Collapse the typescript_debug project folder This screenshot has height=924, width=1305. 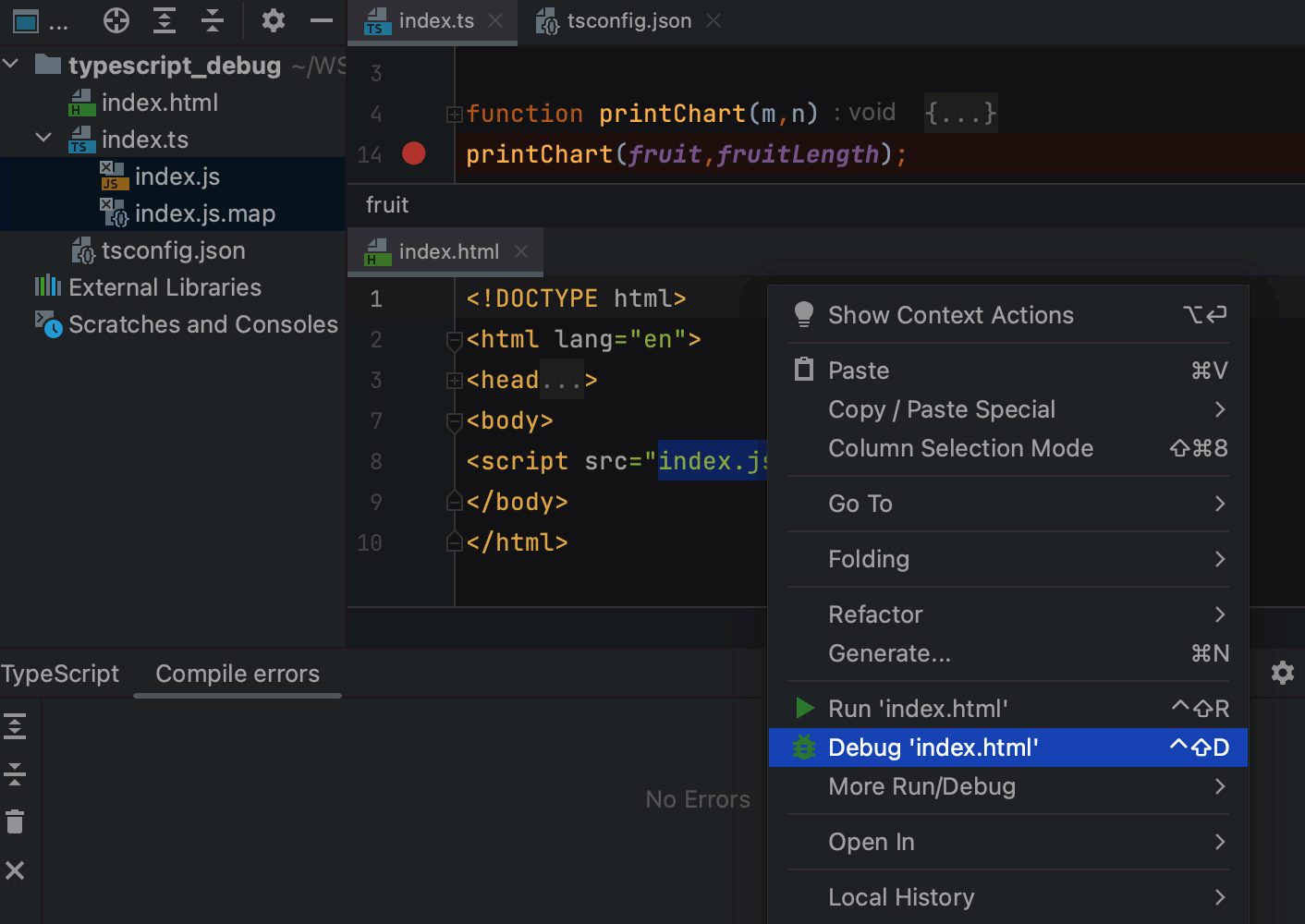(12, 65)
